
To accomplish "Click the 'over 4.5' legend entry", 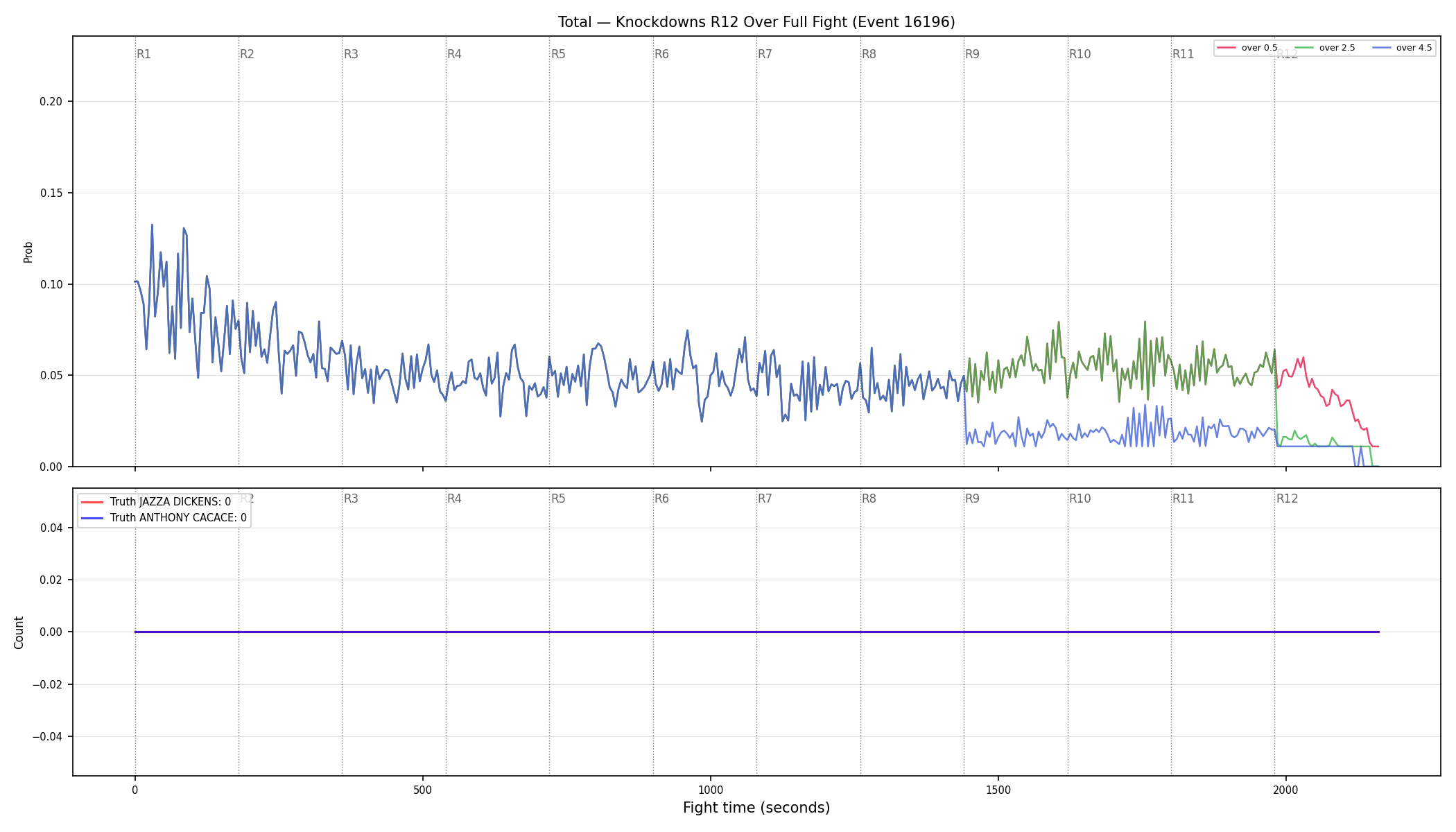I will 1402,48.
